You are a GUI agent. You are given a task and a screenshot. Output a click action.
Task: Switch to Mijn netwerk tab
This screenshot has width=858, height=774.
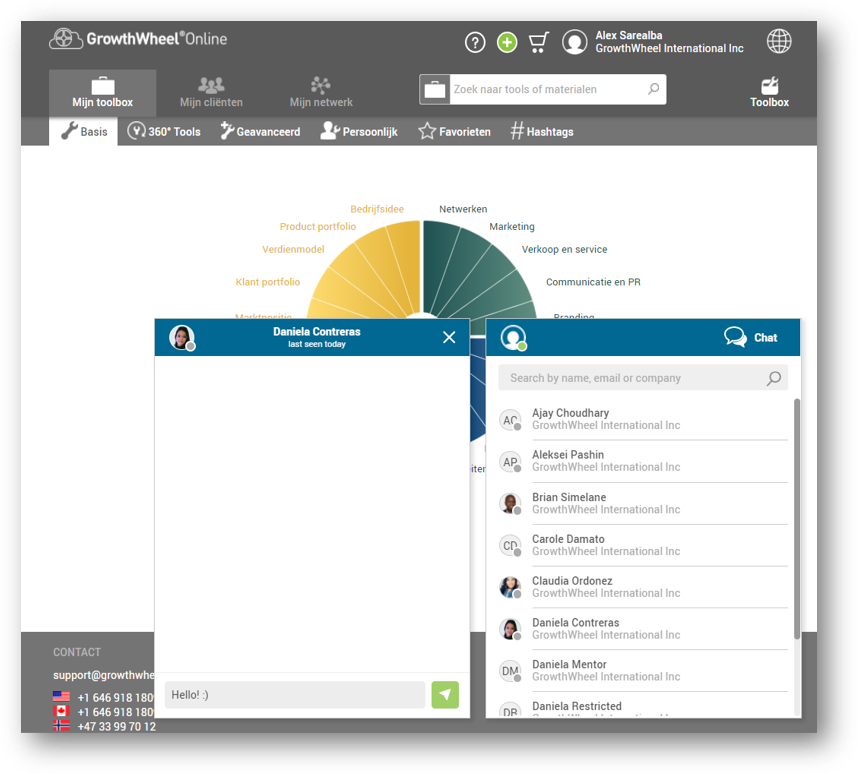[x=321, y=93]
